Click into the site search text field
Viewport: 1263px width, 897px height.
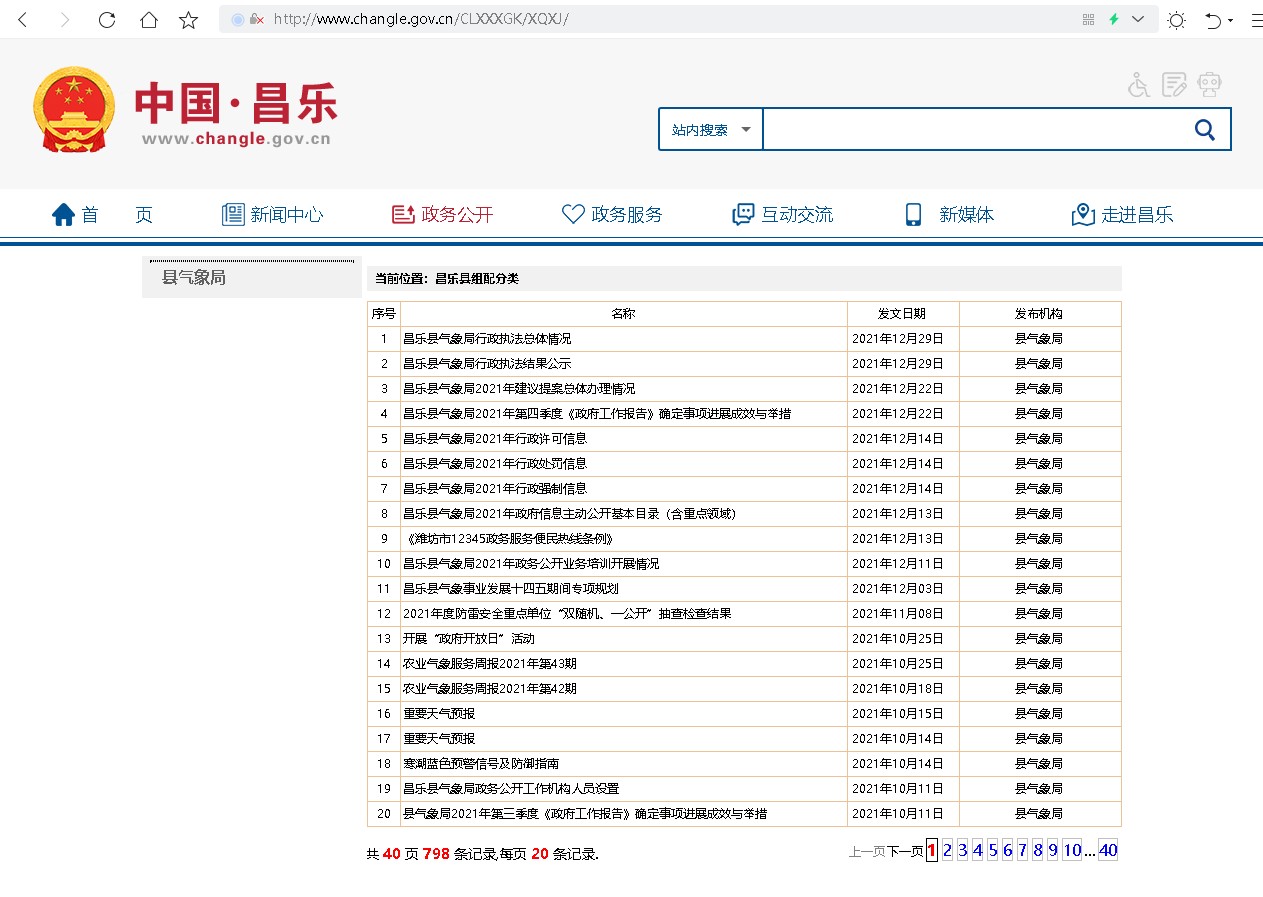(970, 130)
